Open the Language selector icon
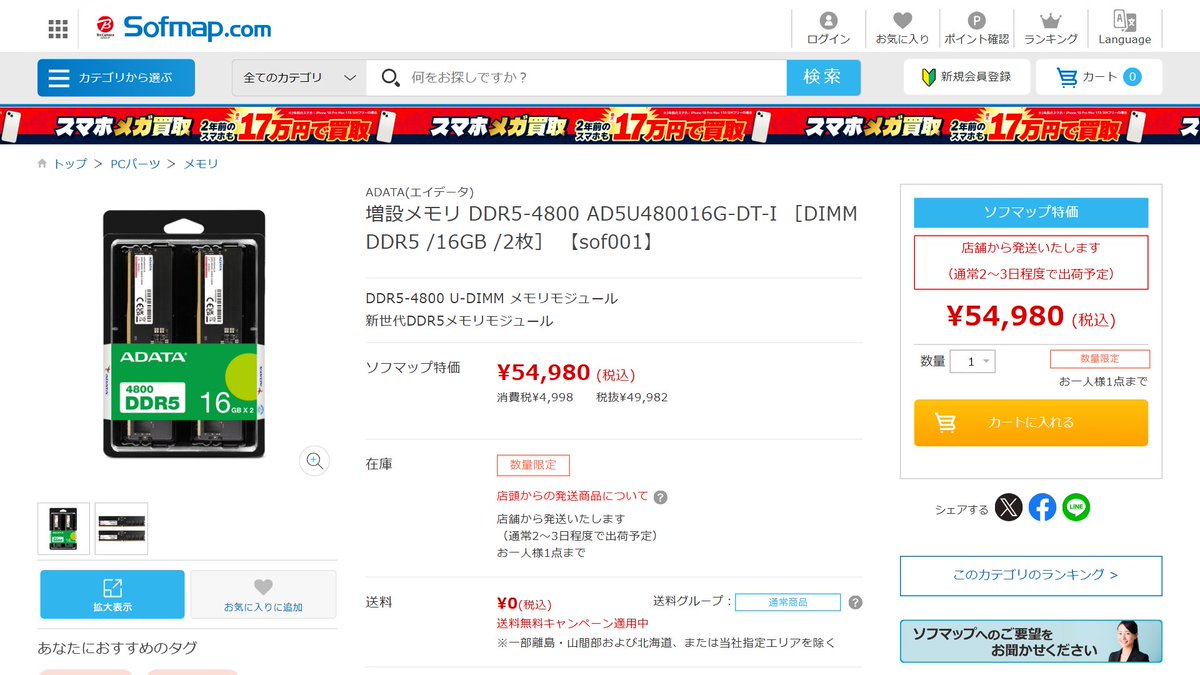The image size is (1200, 675). 1125,28
